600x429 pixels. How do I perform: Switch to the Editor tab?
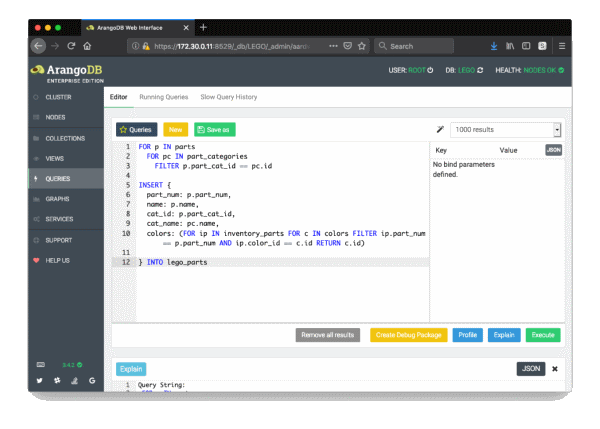119,97
